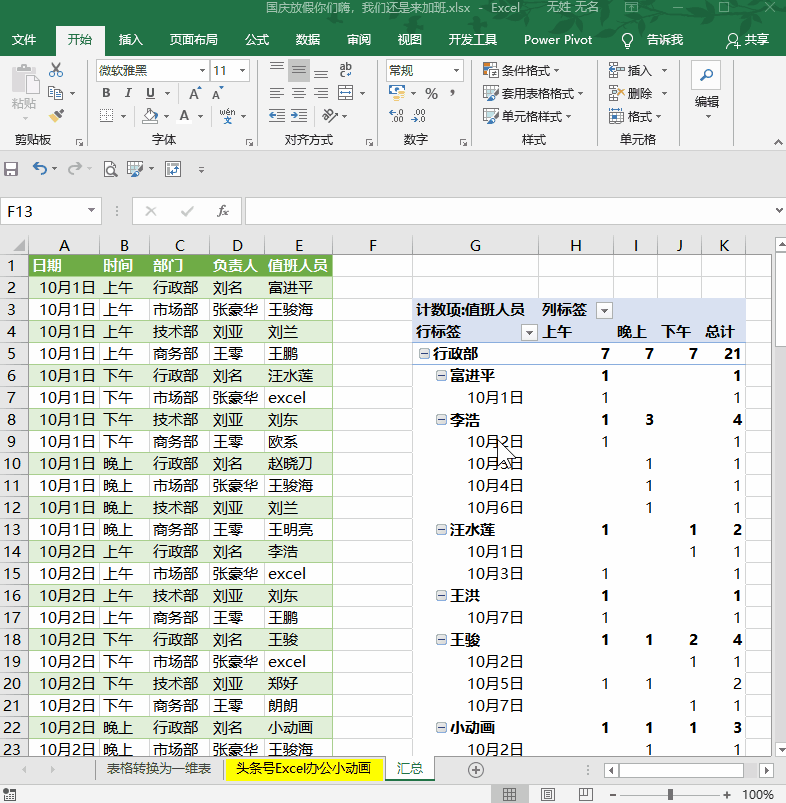
Task: Increase indent icon
Action: coord(299,116)
